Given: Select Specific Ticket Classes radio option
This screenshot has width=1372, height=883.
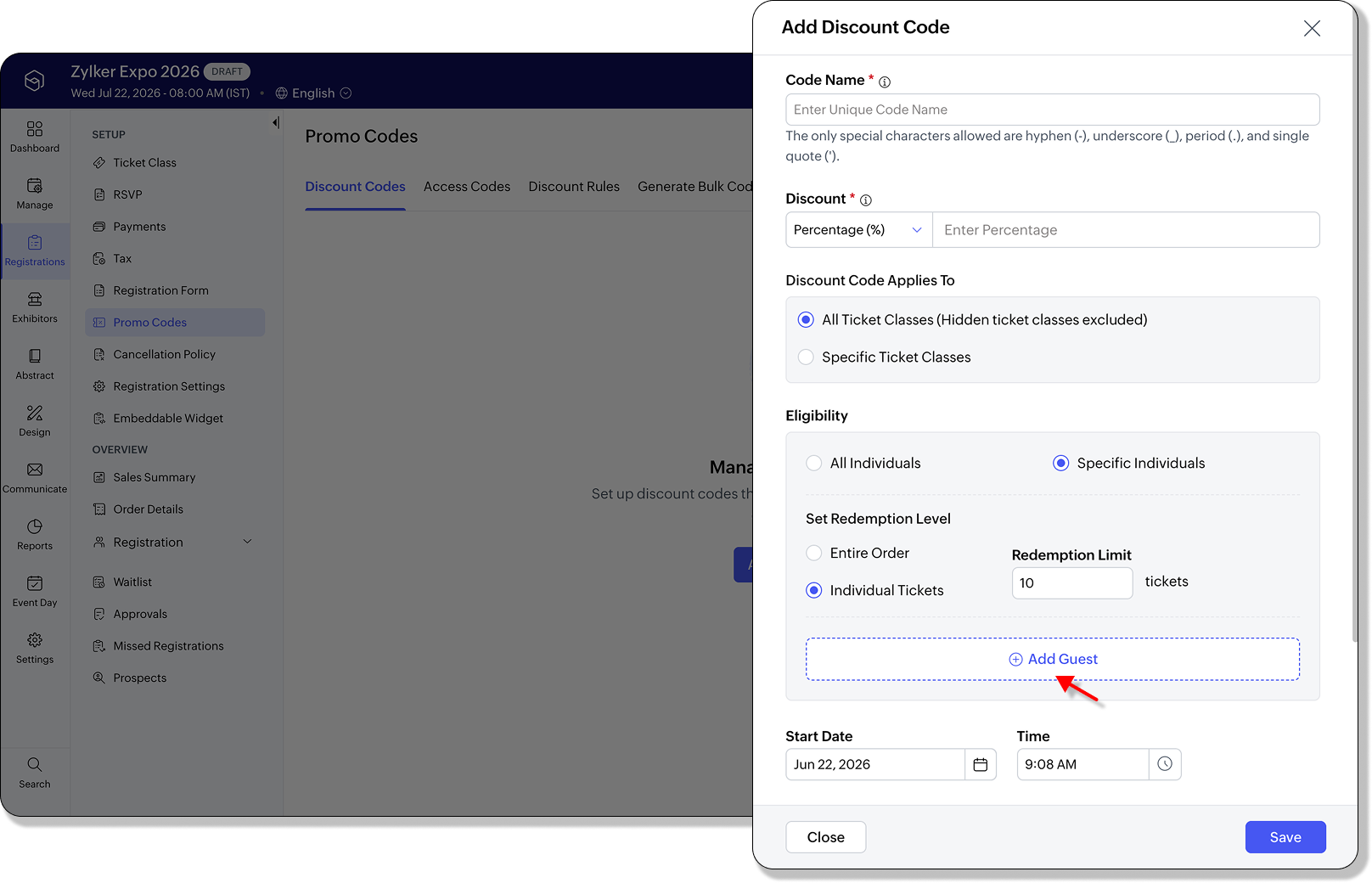Looking at the screenshot, I should point(806,357).
